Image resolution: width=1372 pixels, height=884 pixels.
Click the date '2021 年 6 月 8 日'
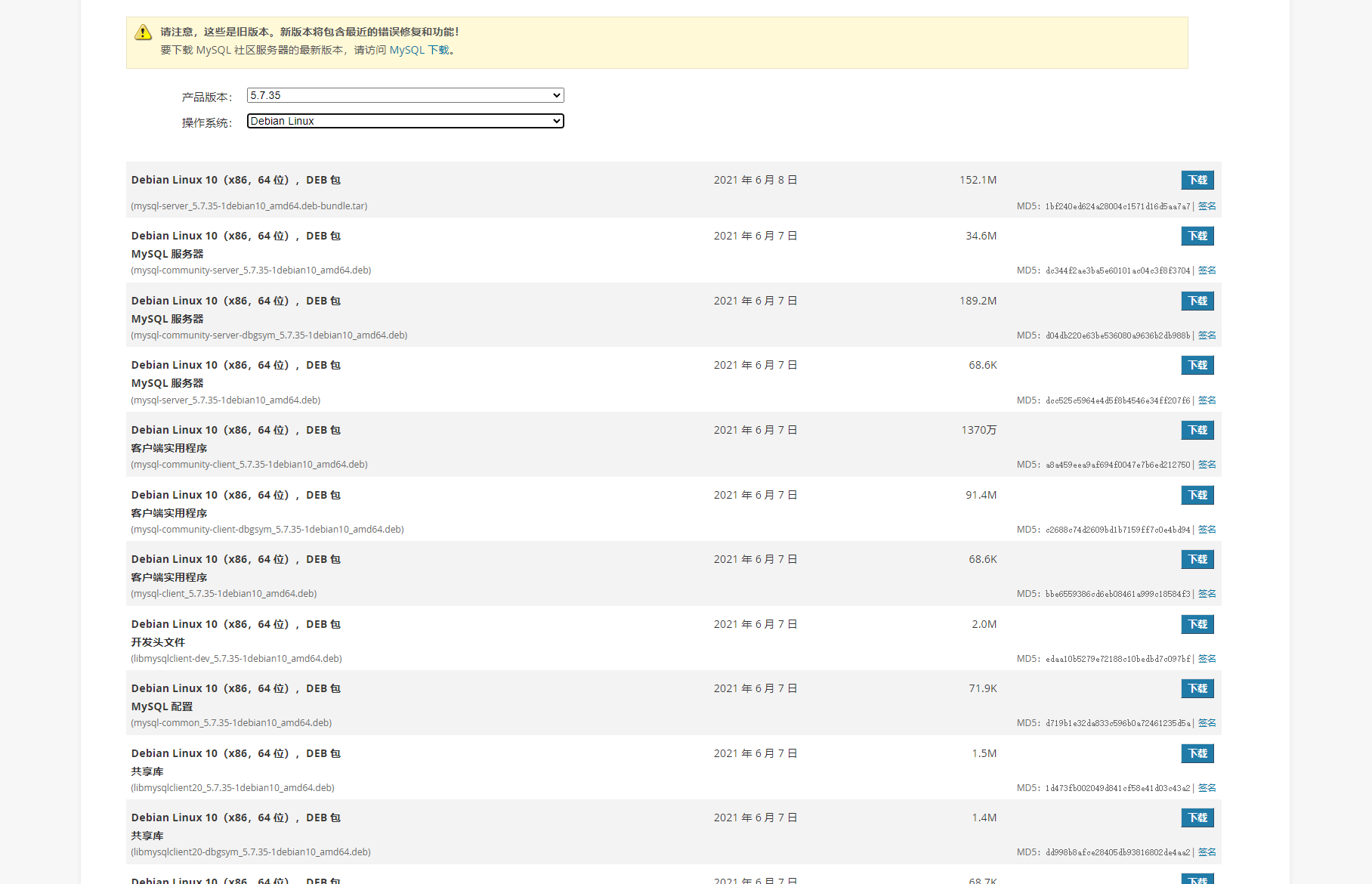pyautogui.click(x=756, y=180)
